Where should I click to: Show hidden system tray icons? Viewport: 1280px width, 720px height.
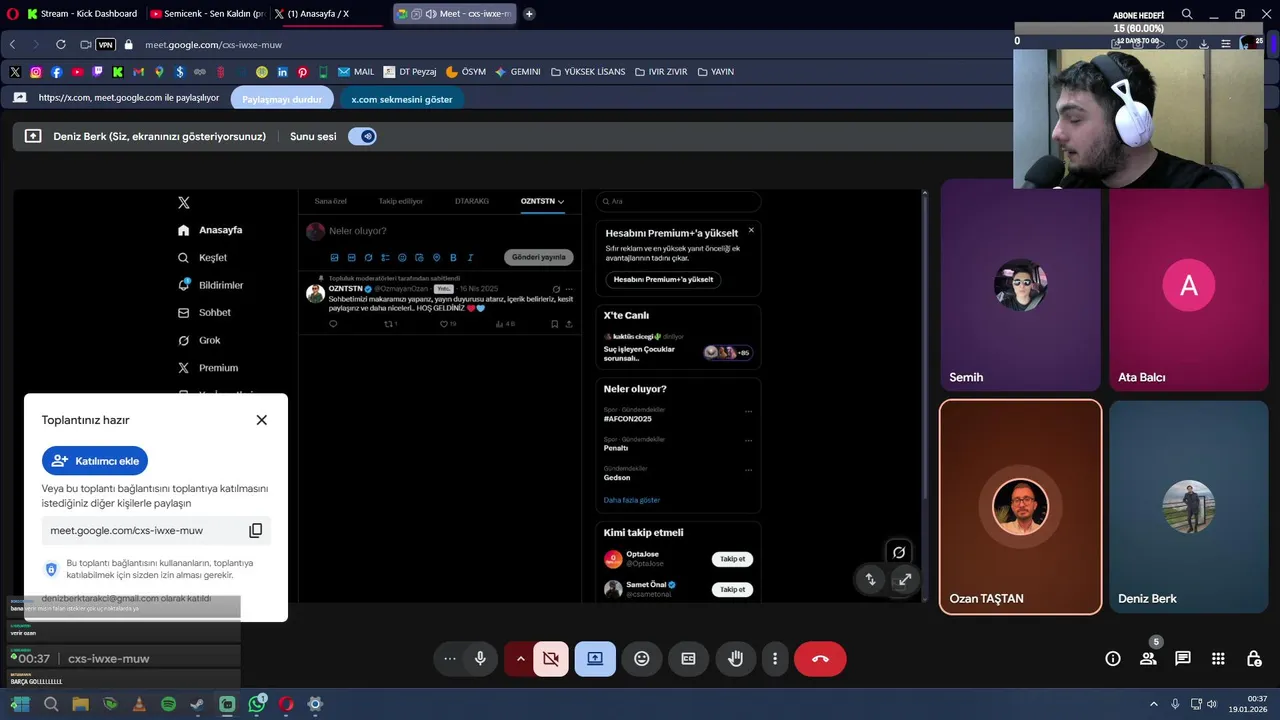point(1154,704)
